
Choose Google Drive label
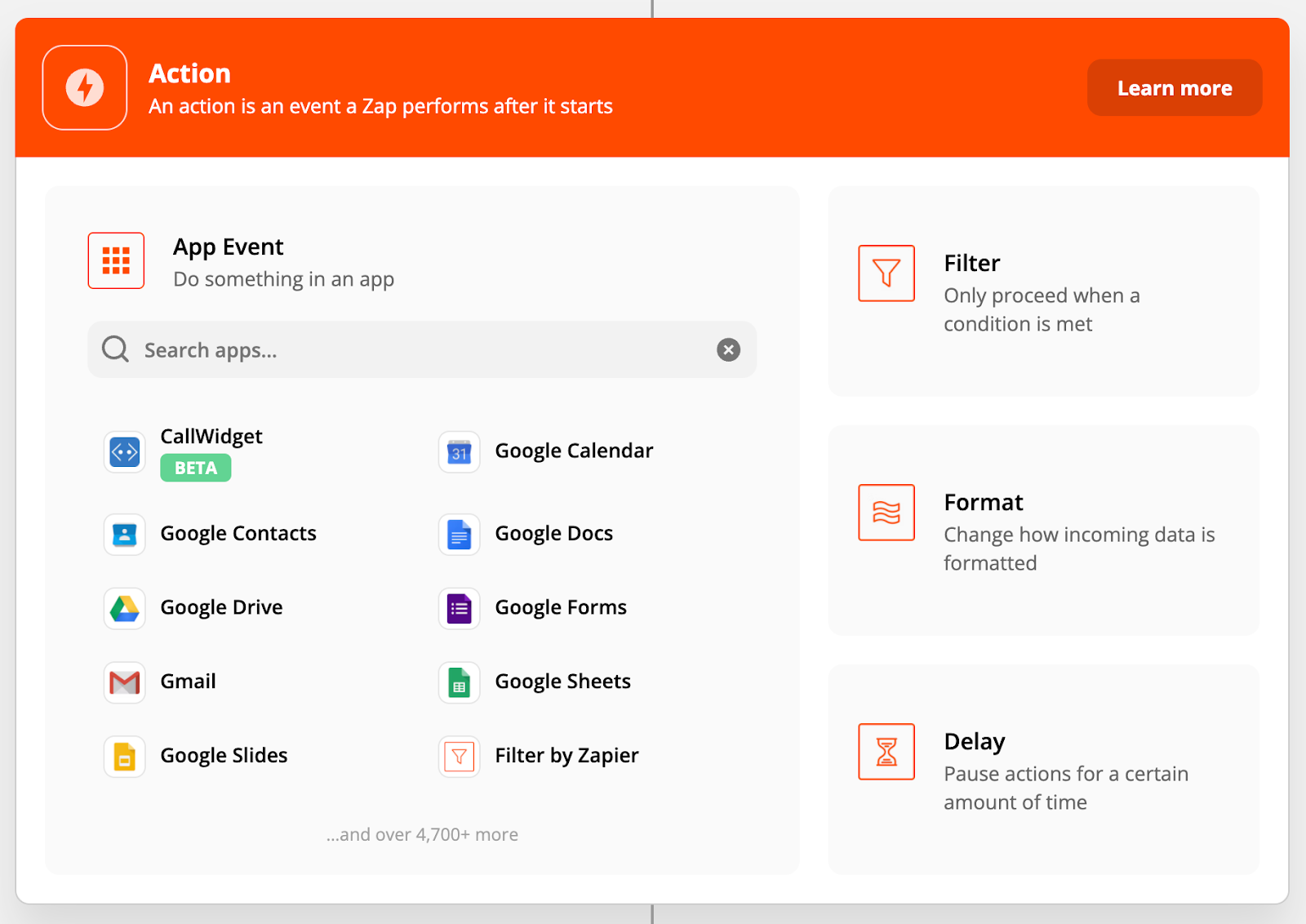[222, 608]
